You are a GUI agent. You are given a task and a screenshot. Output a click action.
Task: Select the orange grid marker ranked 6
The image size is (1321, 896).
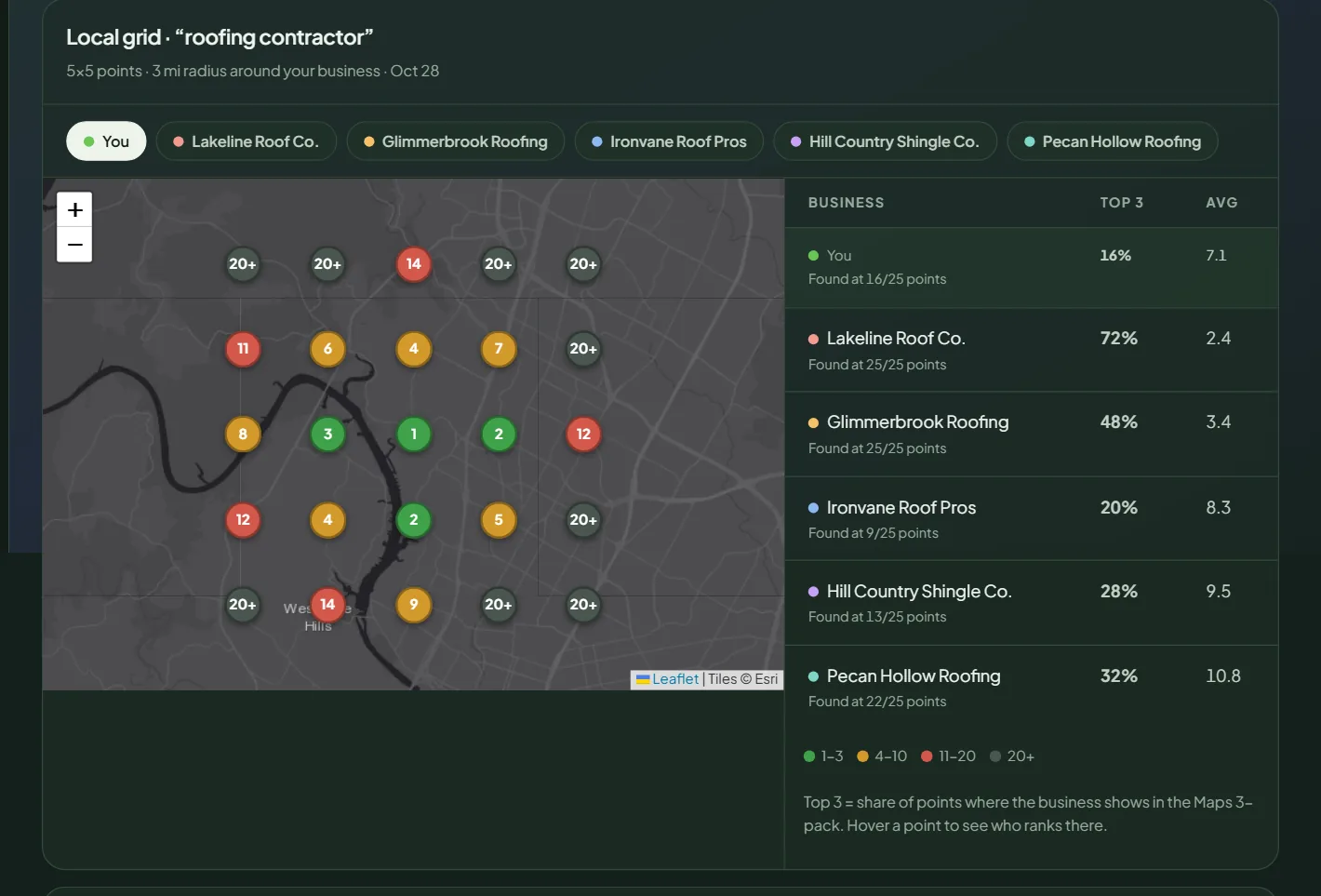[327, 349]
